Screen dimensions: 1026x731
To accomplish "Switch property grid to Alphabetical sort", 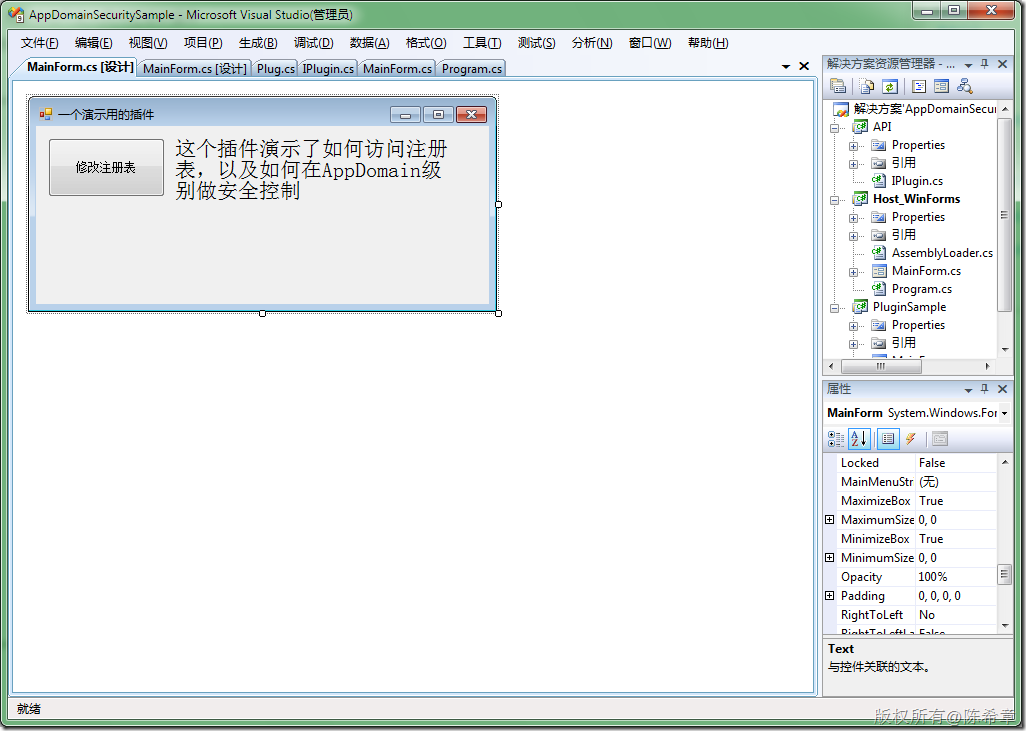I will point(859,438).
